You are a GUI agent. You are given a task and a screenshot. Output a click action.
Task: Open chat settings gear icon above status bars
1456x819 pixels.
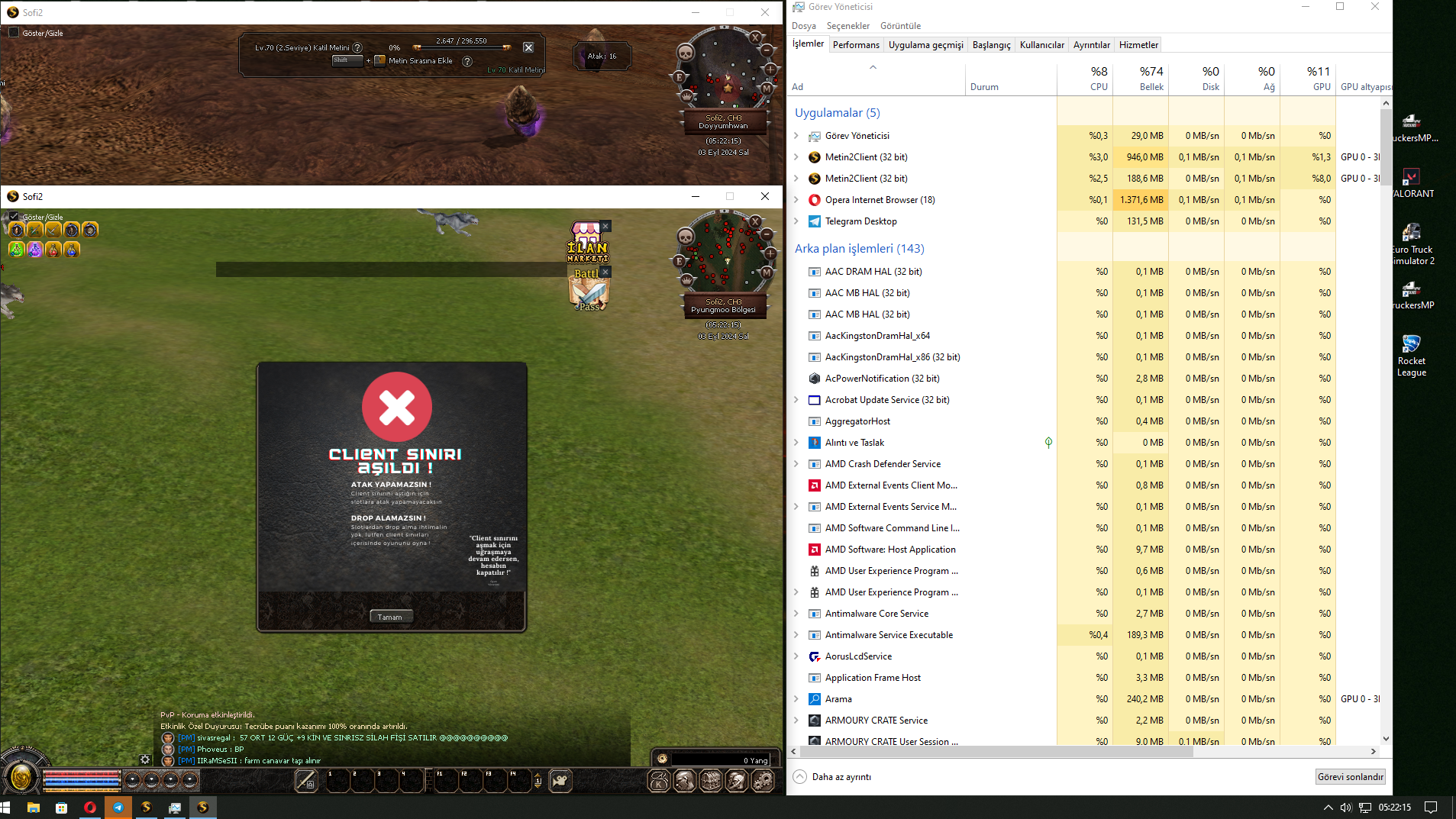[145, 759]
